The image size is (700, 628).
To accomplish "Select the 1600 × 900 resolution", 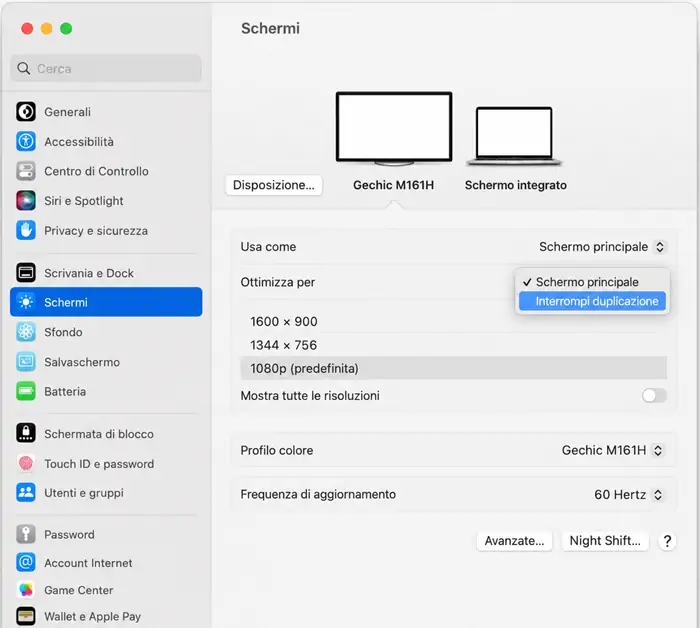I will point(454,321).
